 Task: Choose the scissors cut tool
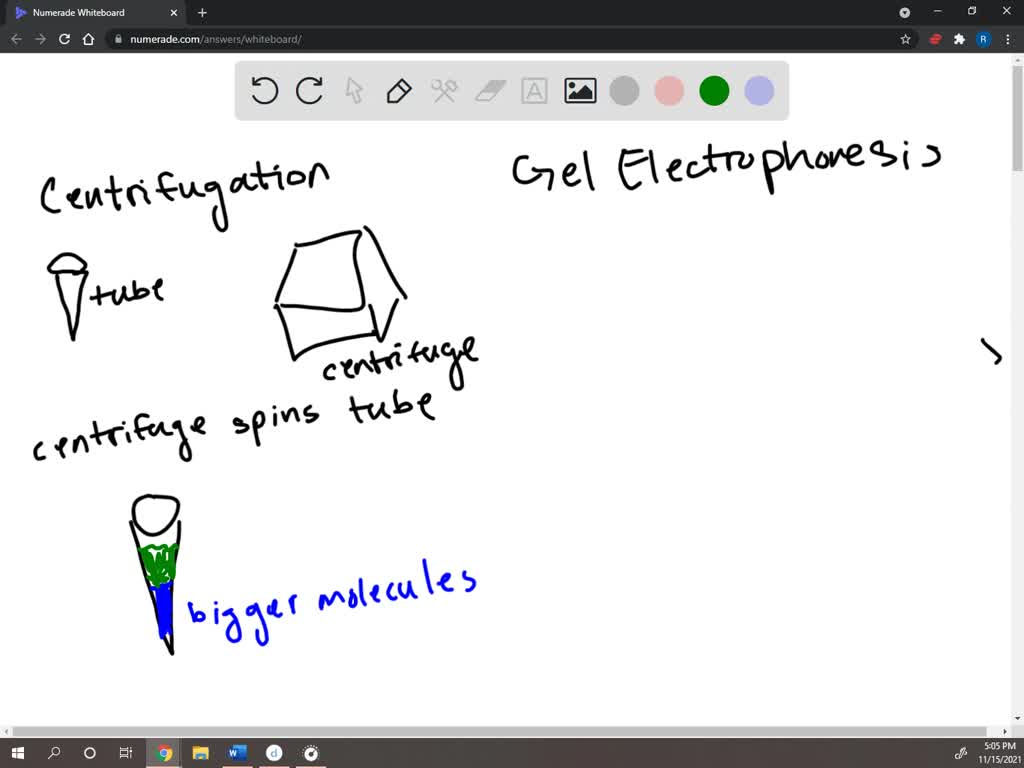click(443, 90)
